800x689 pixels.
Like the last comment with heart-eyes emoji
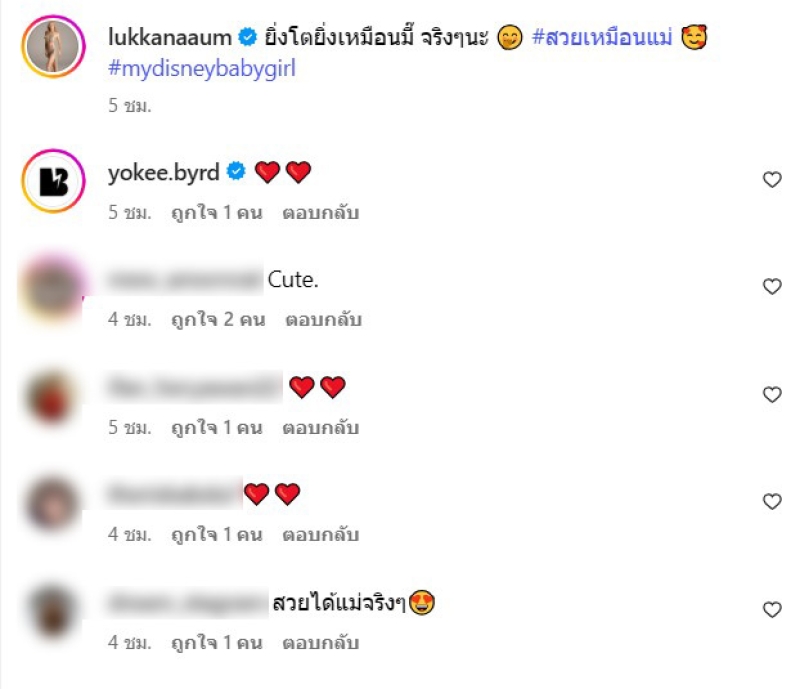[772, 609]
